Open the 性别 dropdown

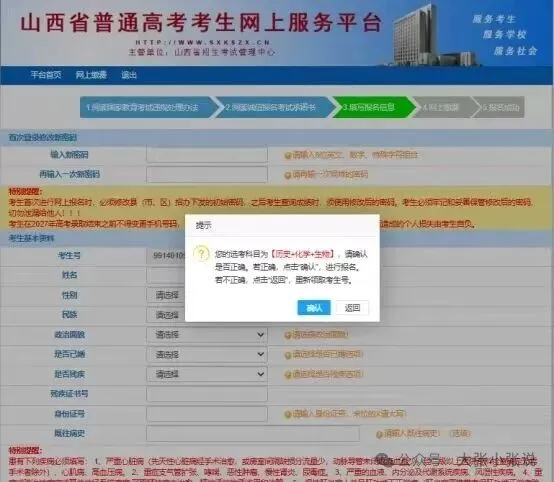coord(166,295)
